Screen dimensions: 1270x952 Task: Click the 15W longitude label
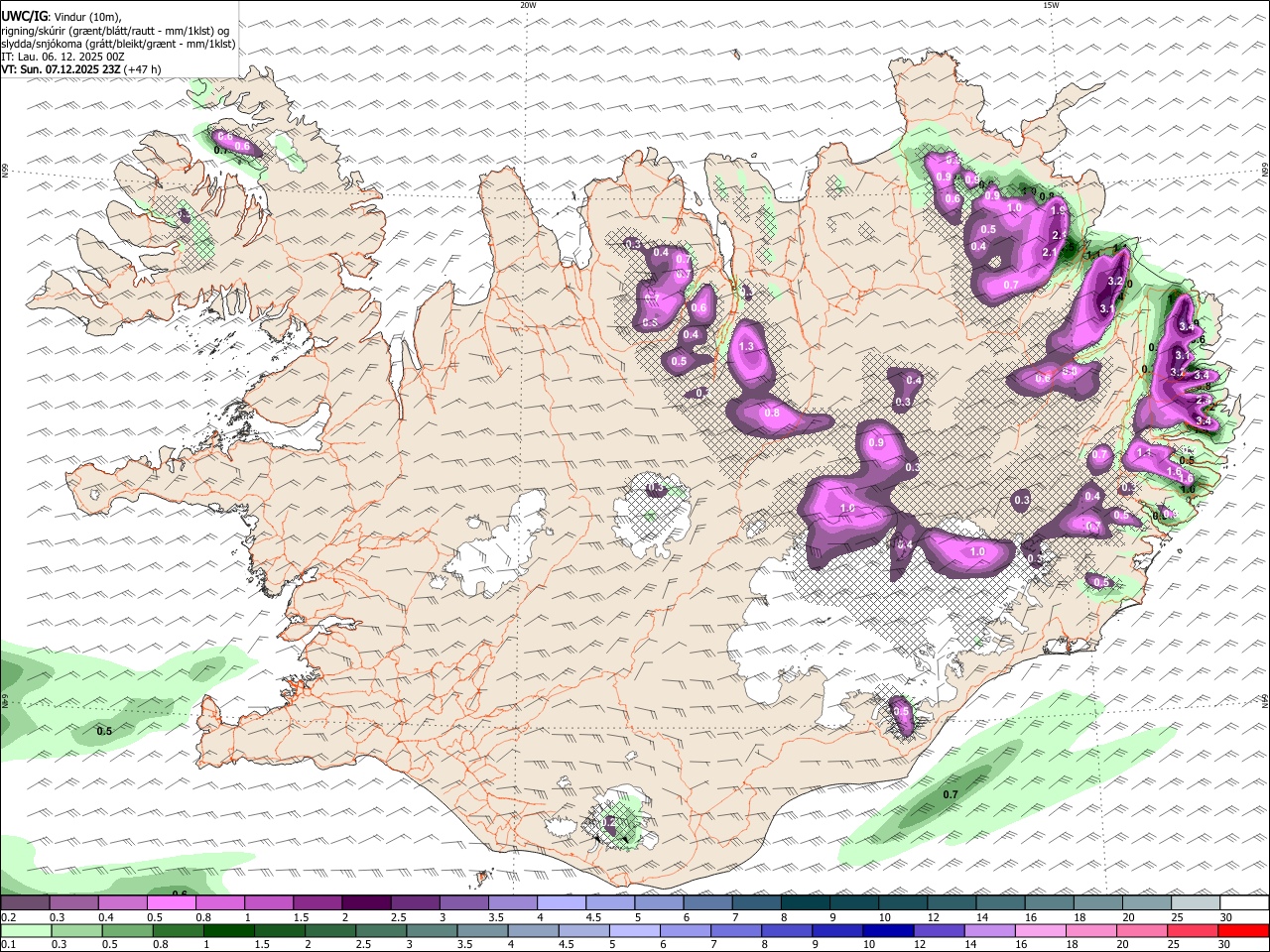(x=1051, y=5)
